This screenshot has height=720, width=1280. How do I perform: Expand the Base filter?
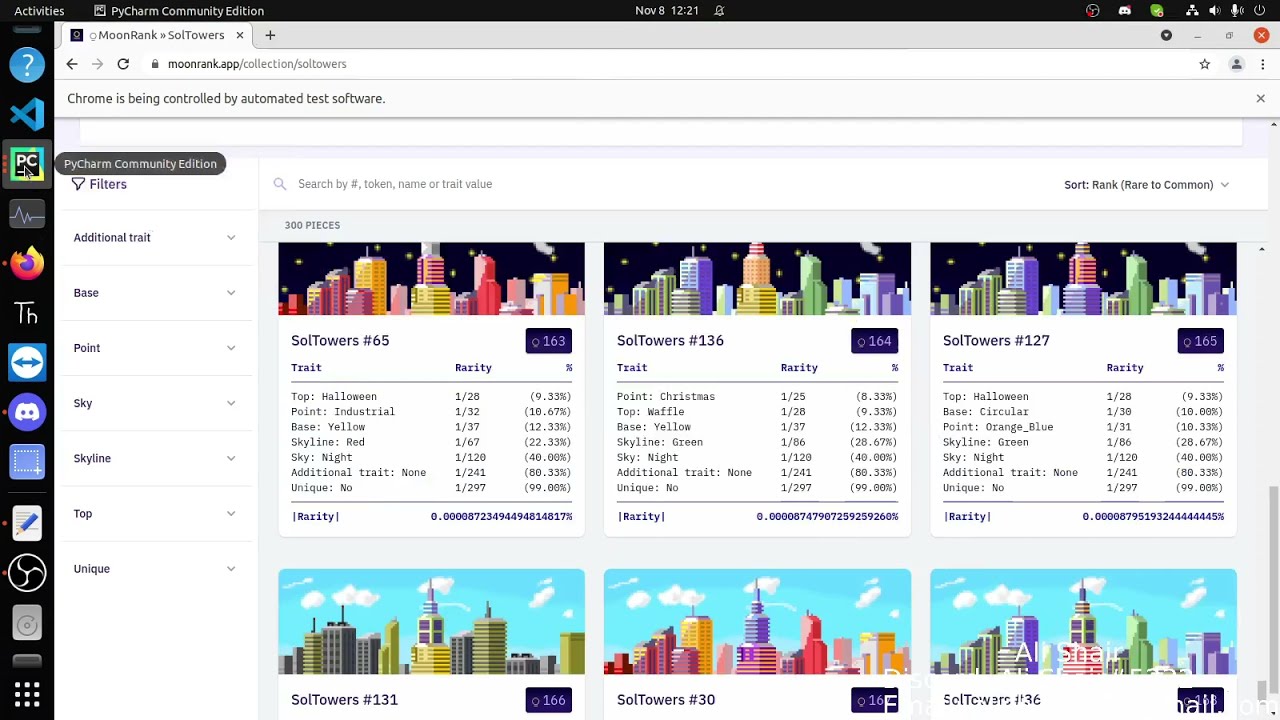coord(154,292)
